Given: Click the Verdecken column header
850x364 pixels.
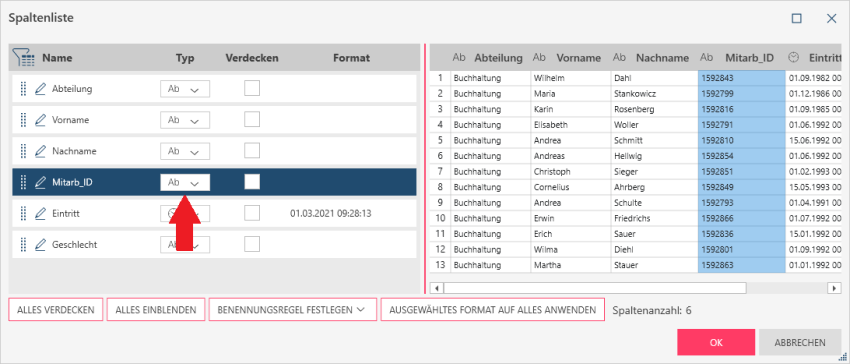Looking at the screenshot, I should (252, 58).
